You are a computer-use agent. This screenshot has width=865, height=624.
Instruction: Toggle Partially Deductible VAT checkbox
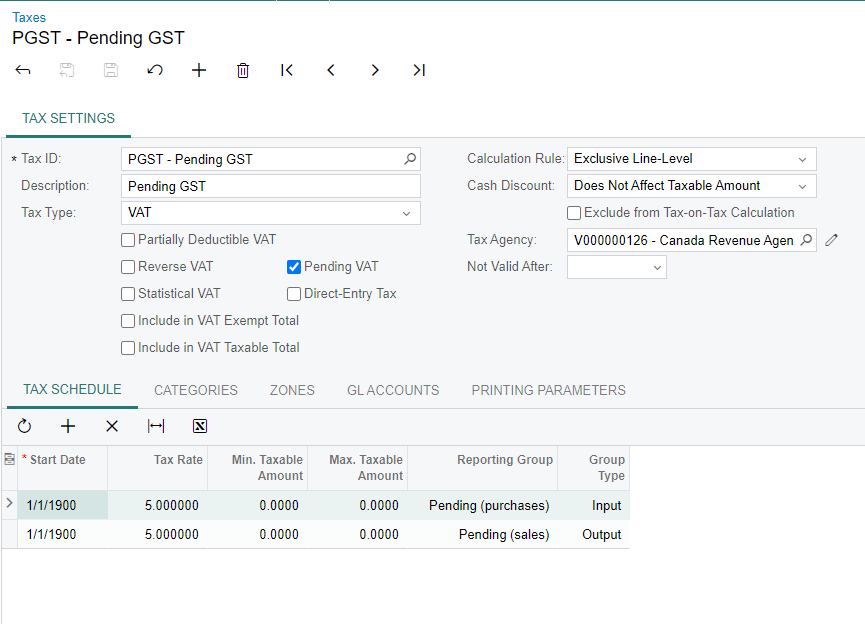tap(128, 240)
